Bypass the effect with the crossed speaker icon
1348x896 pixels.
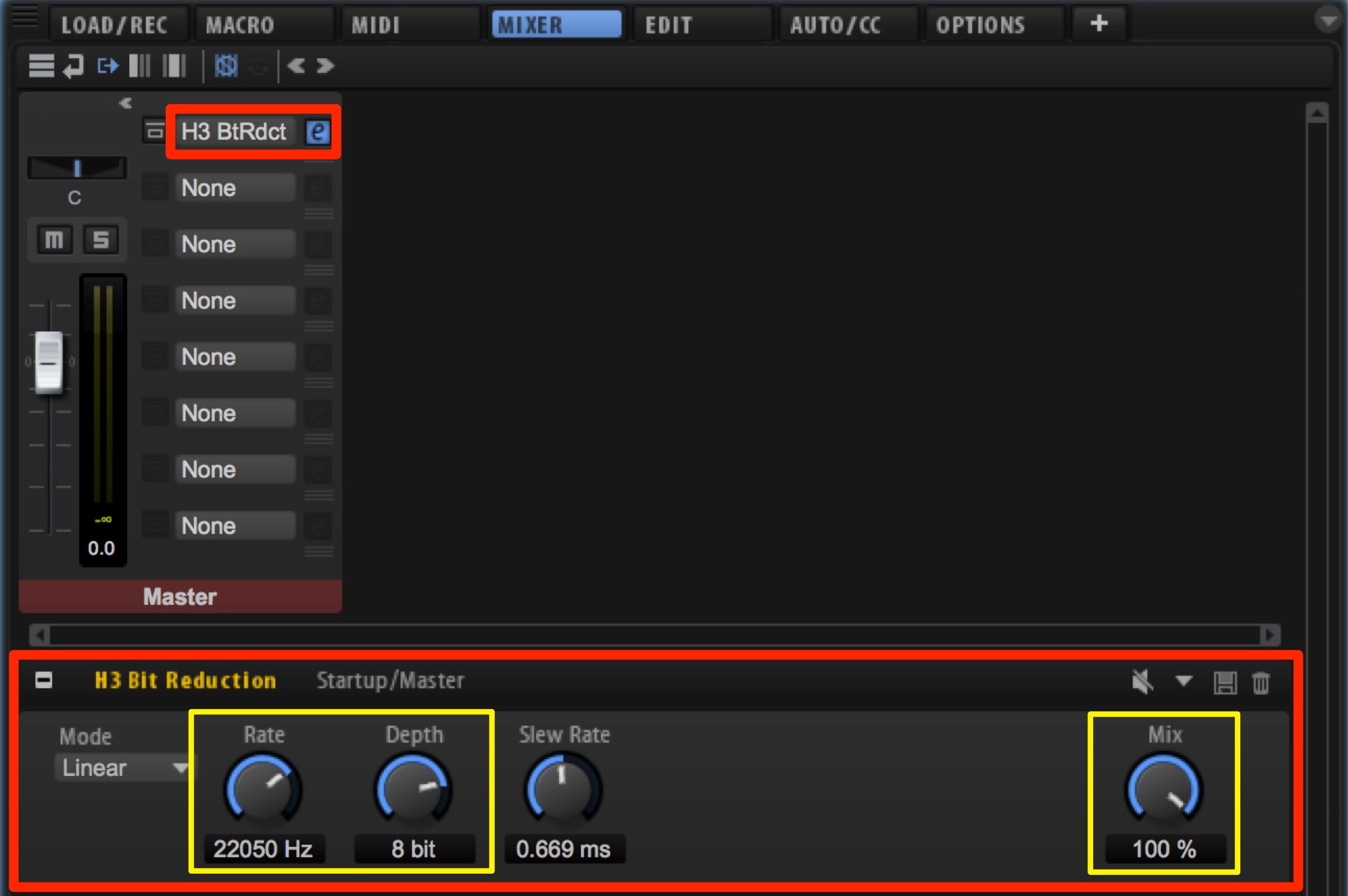(1142, 682)
